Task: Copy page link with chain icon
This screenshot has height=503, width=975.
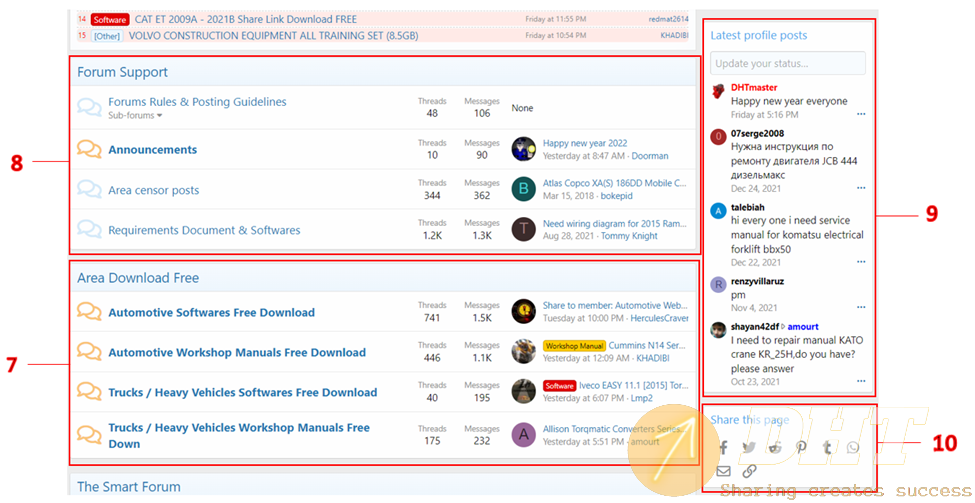Action: coord(749,471)
